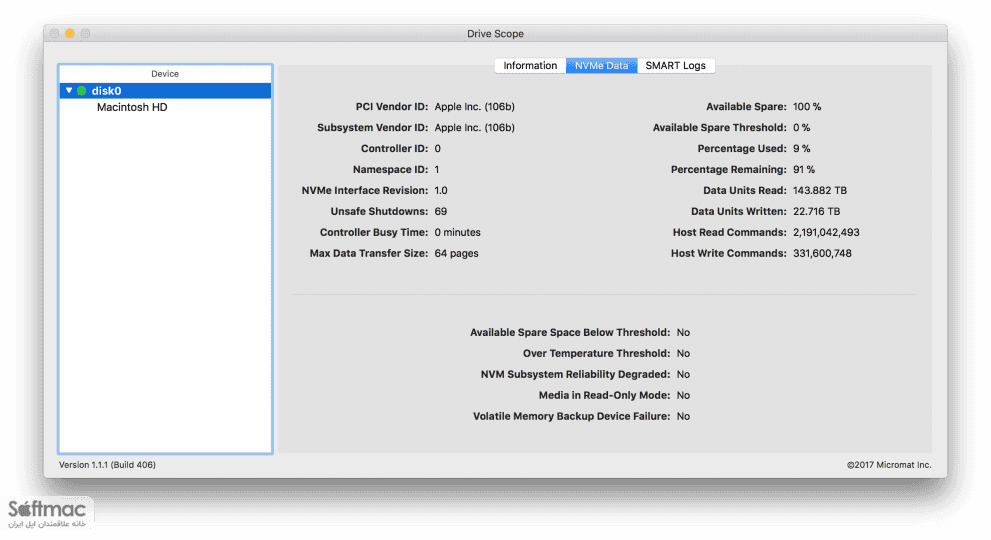Image resolution: width=991 pixels, height=540 pixels.
Task: Click the Version 1.1.1 (Build 406) text
Action: tap(107, 465)
